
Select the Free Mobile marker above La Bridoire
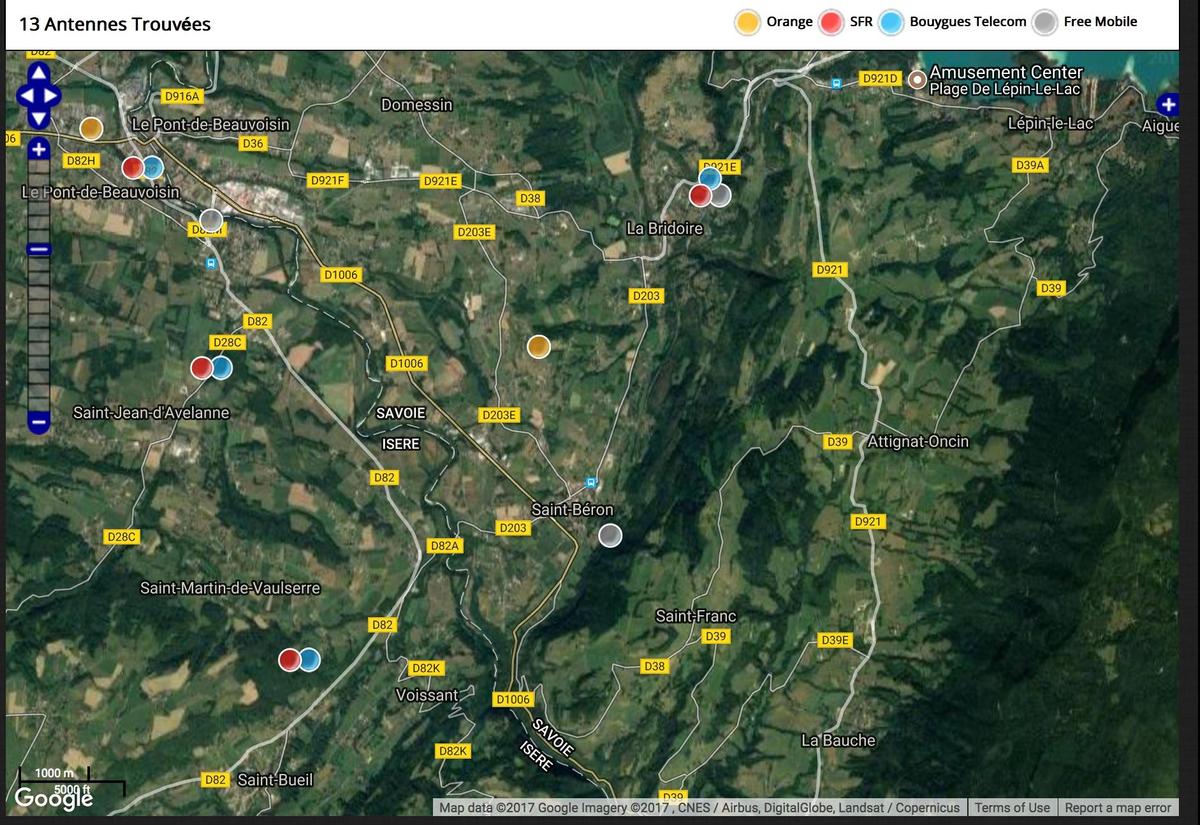coord(720,195)
